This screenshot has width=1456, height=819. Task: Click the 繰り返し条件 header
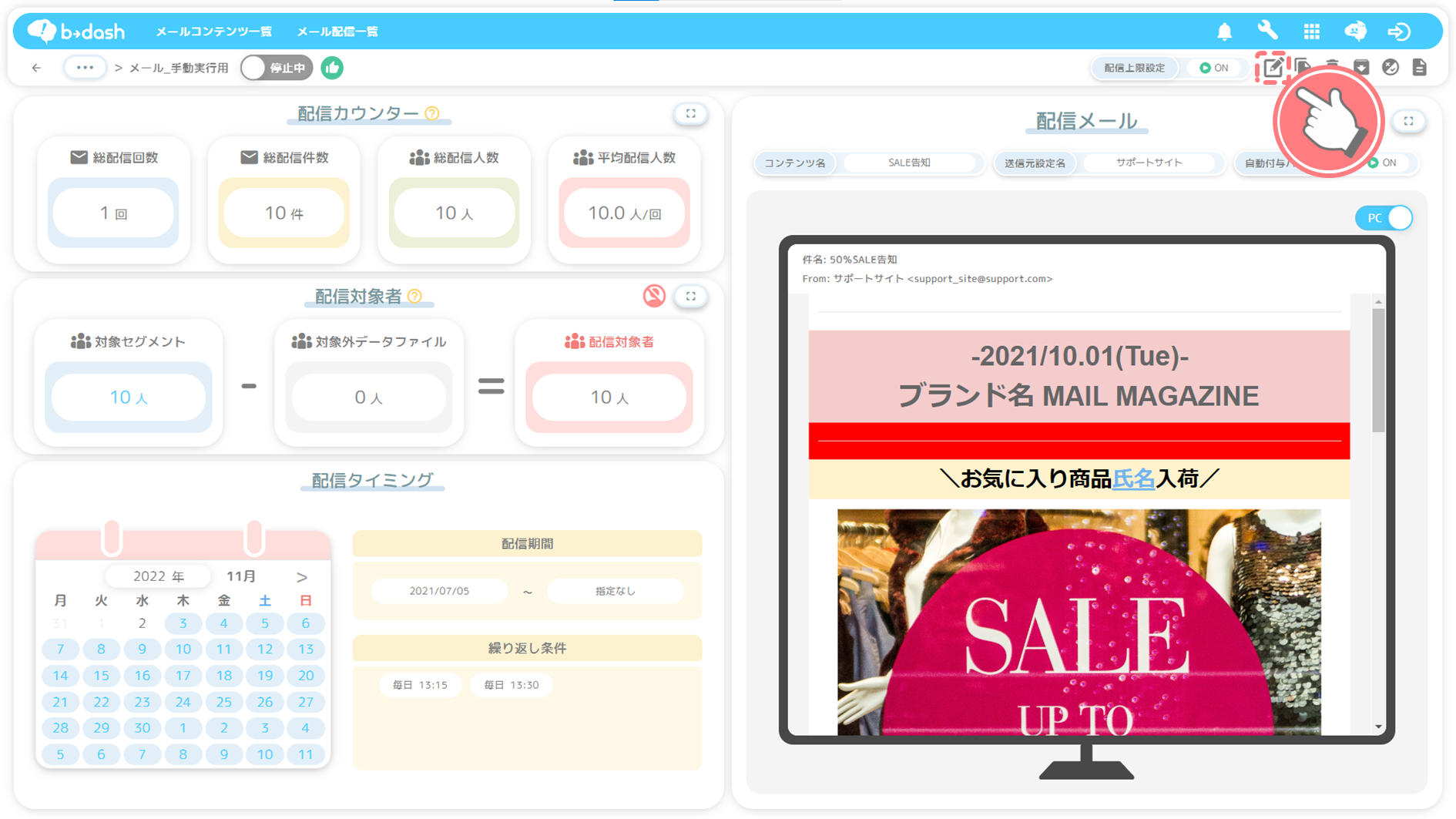pyautogui.click(x=527, y=649)
